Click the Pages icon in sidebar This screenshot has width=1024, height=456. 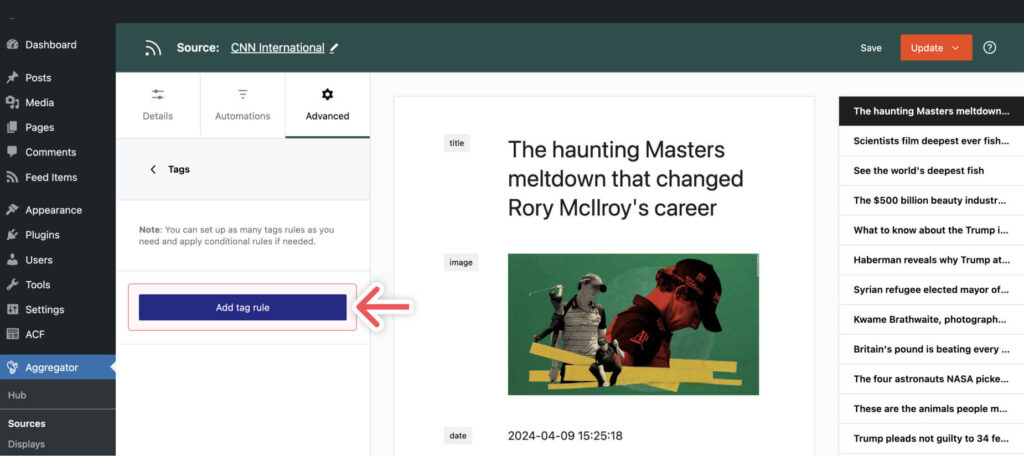[x=12, y=127]
